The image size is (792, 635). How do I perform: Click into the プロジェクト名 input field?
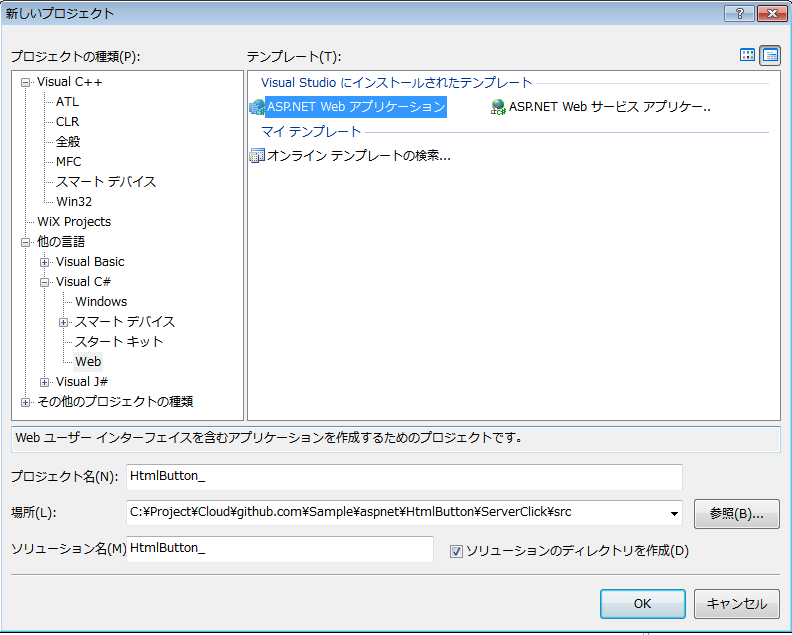pos(404,477)
